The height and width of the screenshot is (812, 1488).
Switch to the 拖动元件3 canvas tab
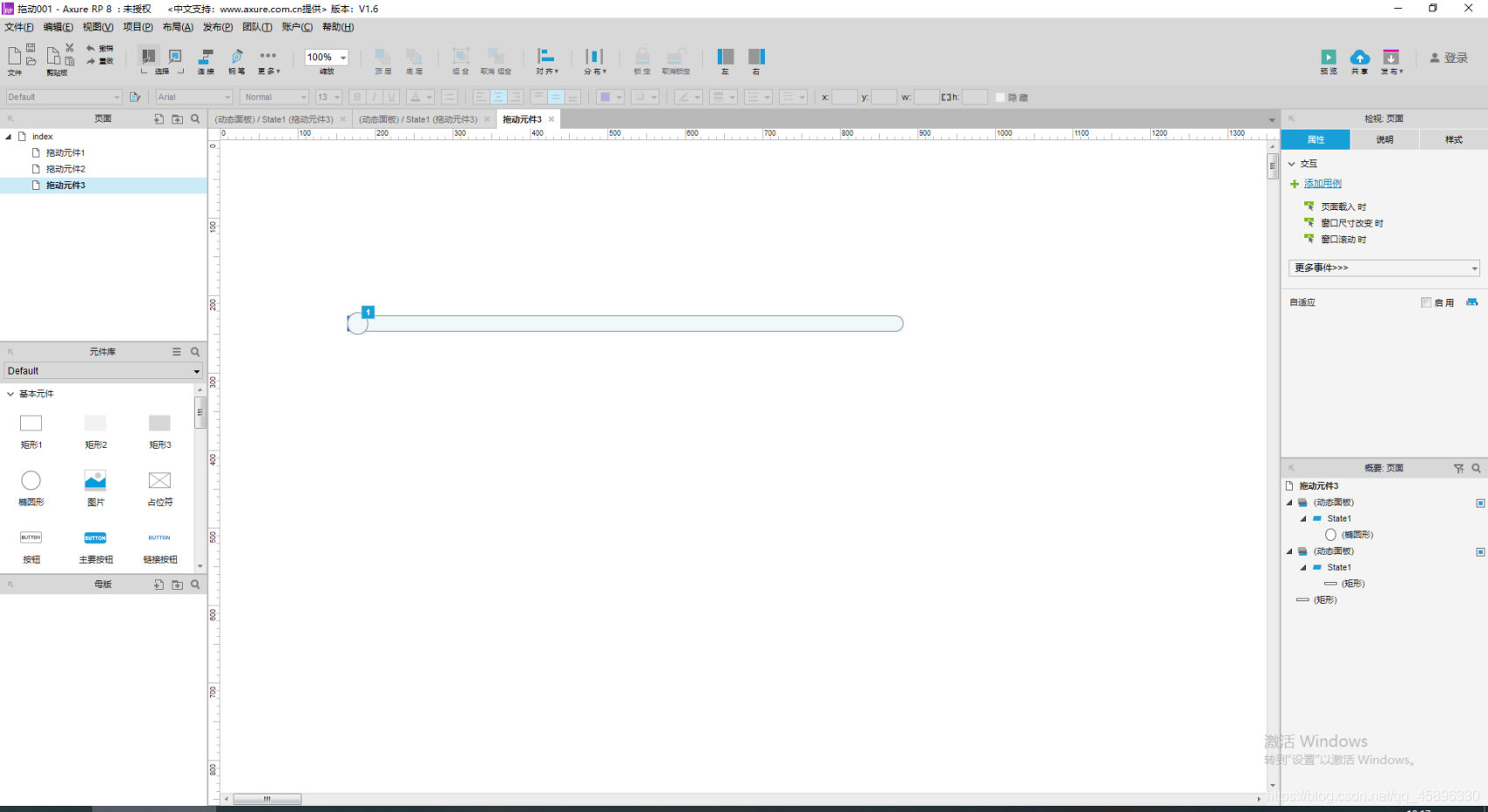coord(522,119)
